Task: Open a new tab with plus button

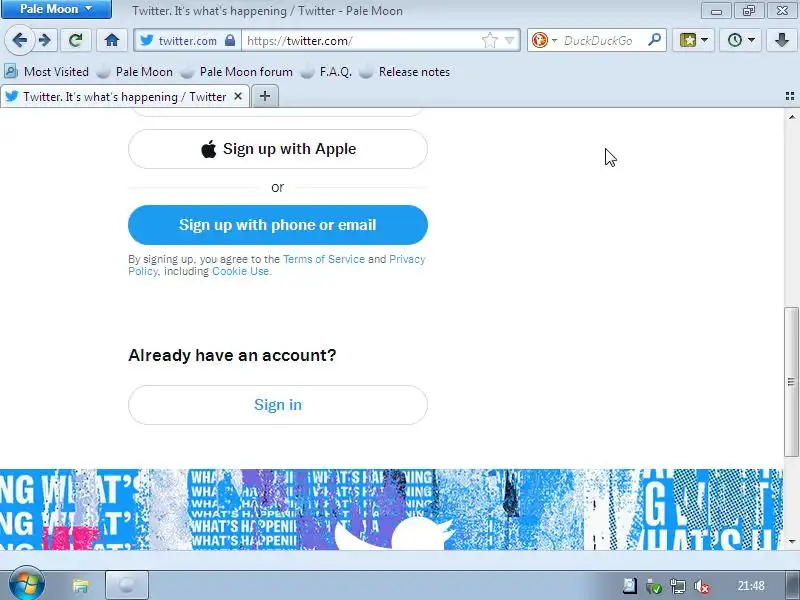Action: pos(265,96)
